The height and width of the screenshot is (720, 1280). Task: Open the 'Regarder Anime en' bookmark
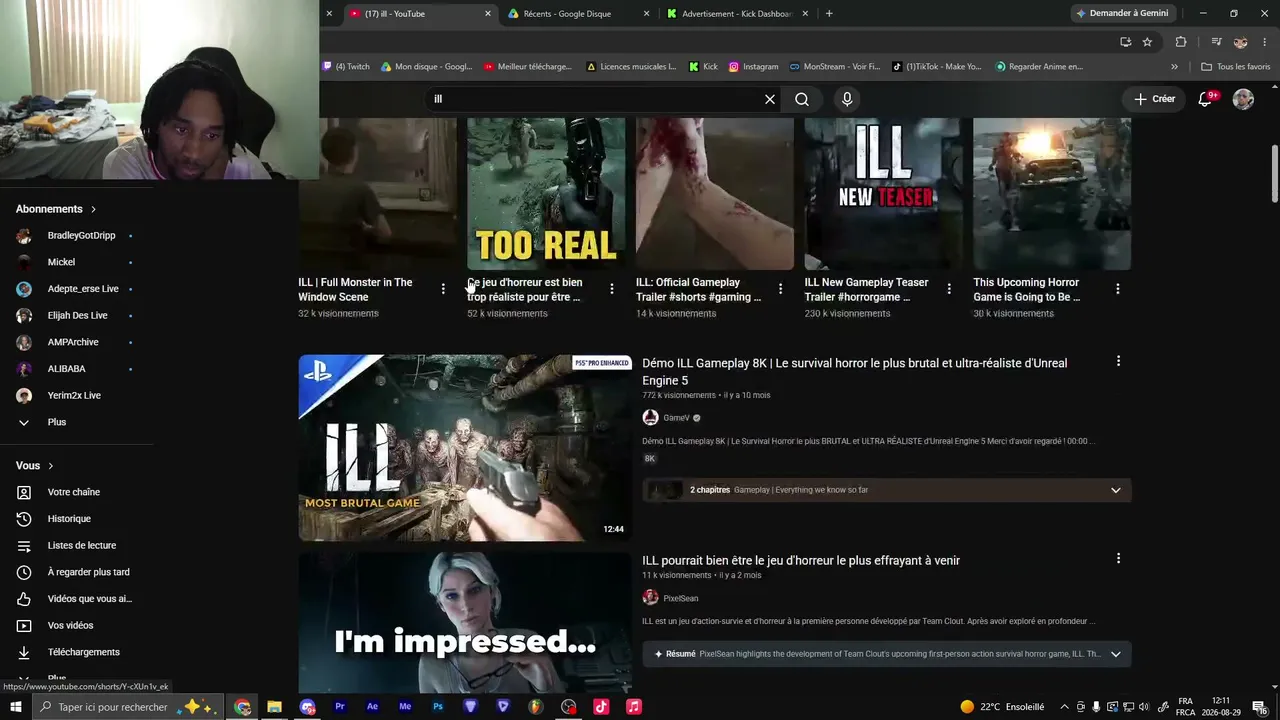point(1039,67)
